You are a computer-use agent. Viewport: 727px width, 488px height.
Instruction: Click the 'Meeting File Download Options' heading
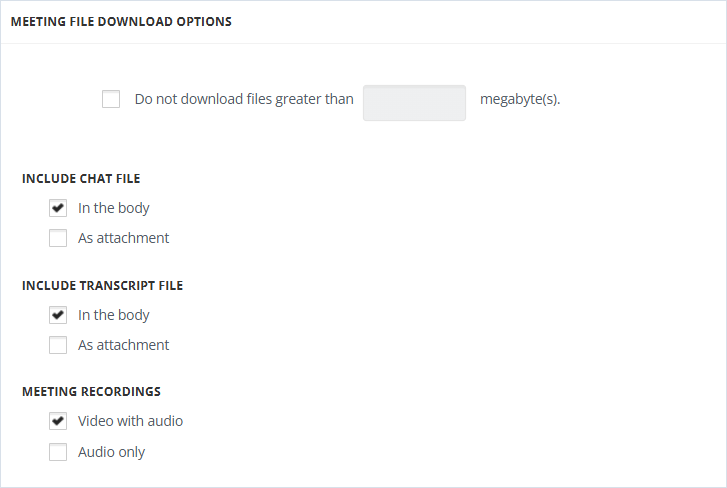point(121,22)
